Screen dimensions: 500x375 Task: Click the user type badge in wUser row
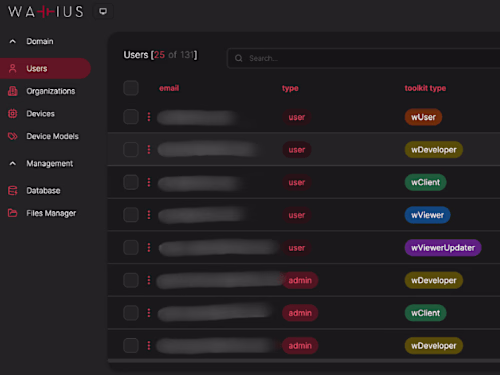297,117
